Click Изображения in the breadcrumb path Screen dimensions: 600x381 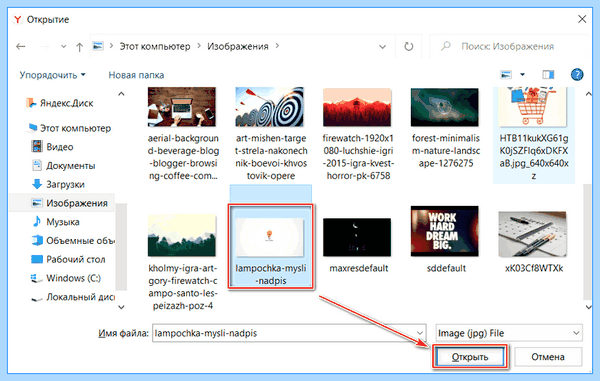coord(238,47)
